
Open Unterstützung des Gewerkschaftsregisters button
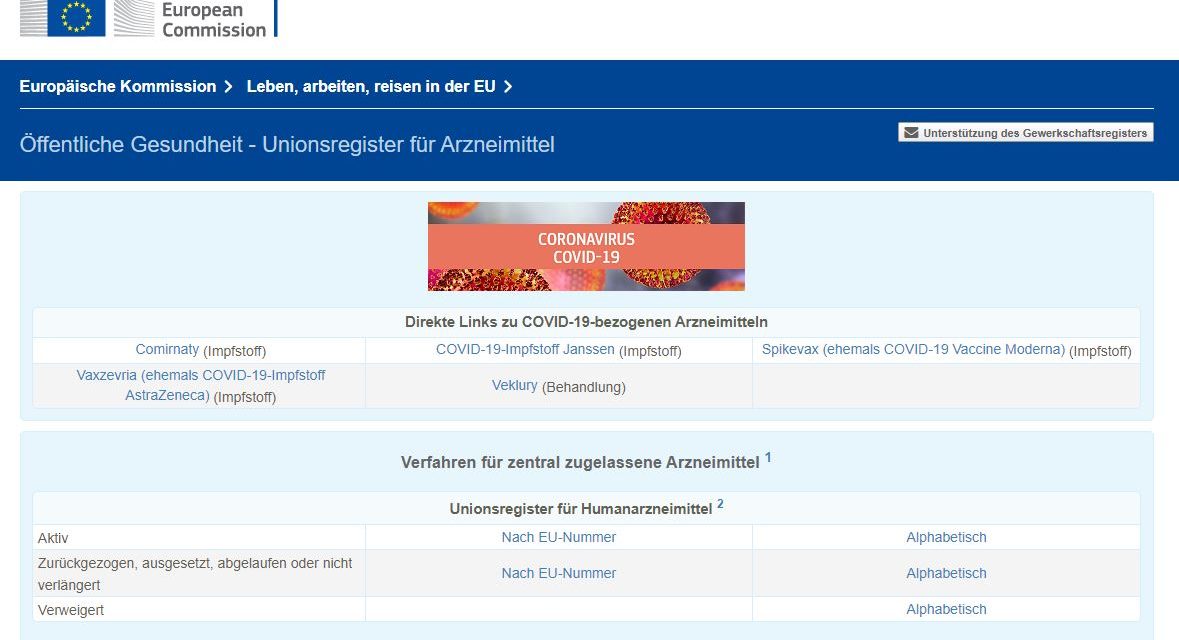click(x=1026, y=133)
